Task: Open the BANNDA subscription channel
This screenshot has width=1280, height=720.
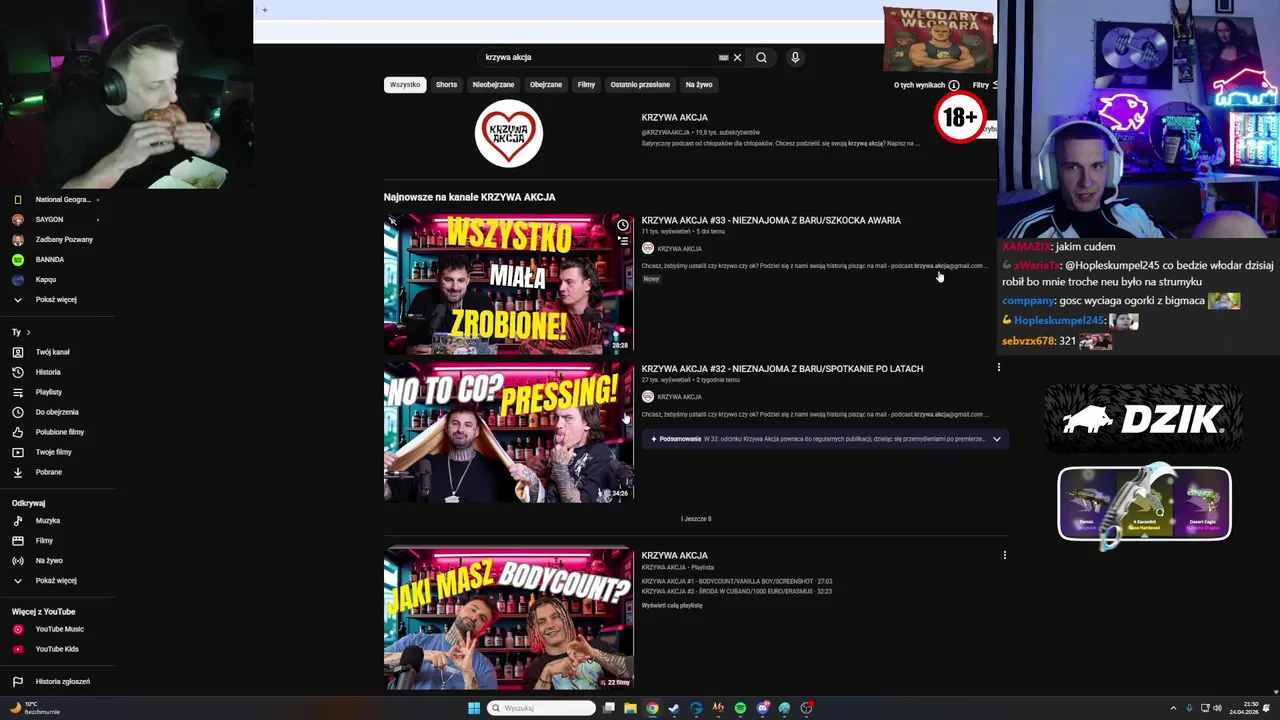Action: click(49, 259)
